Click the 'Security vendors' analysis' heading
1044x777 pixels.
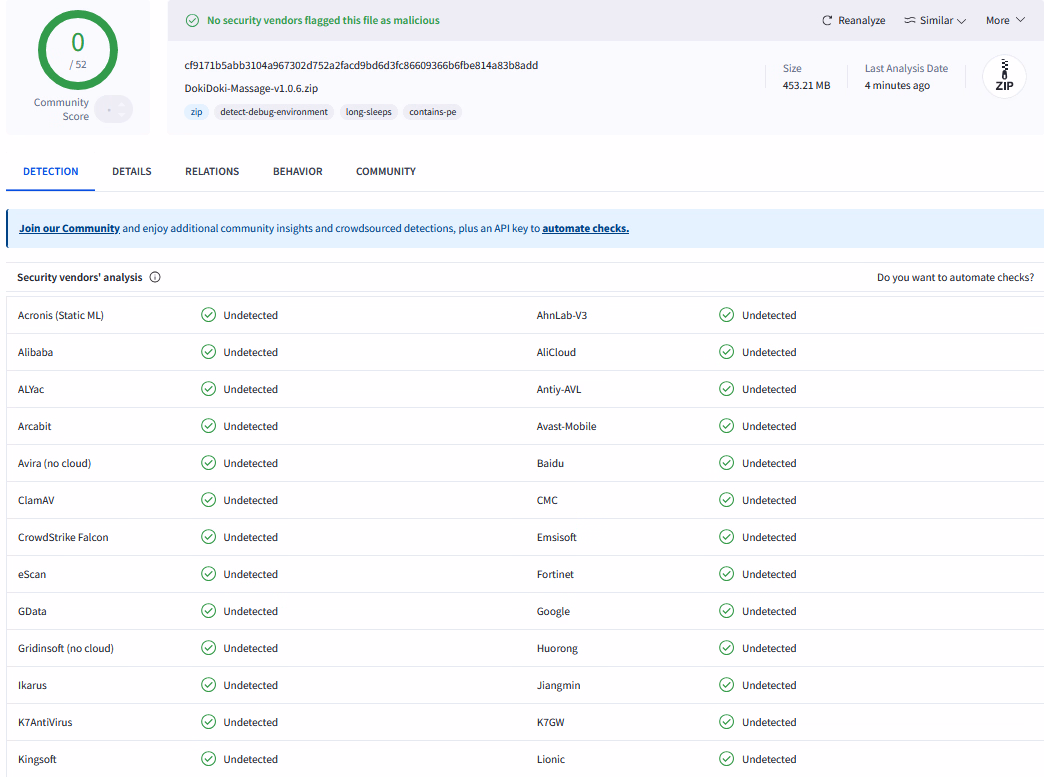tap(79, 277)
